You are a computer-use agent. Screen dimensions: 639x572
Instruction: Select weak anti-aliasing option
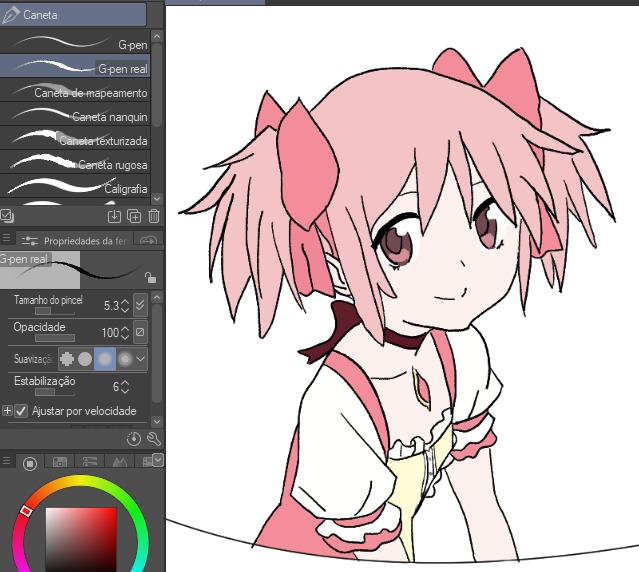85,359
